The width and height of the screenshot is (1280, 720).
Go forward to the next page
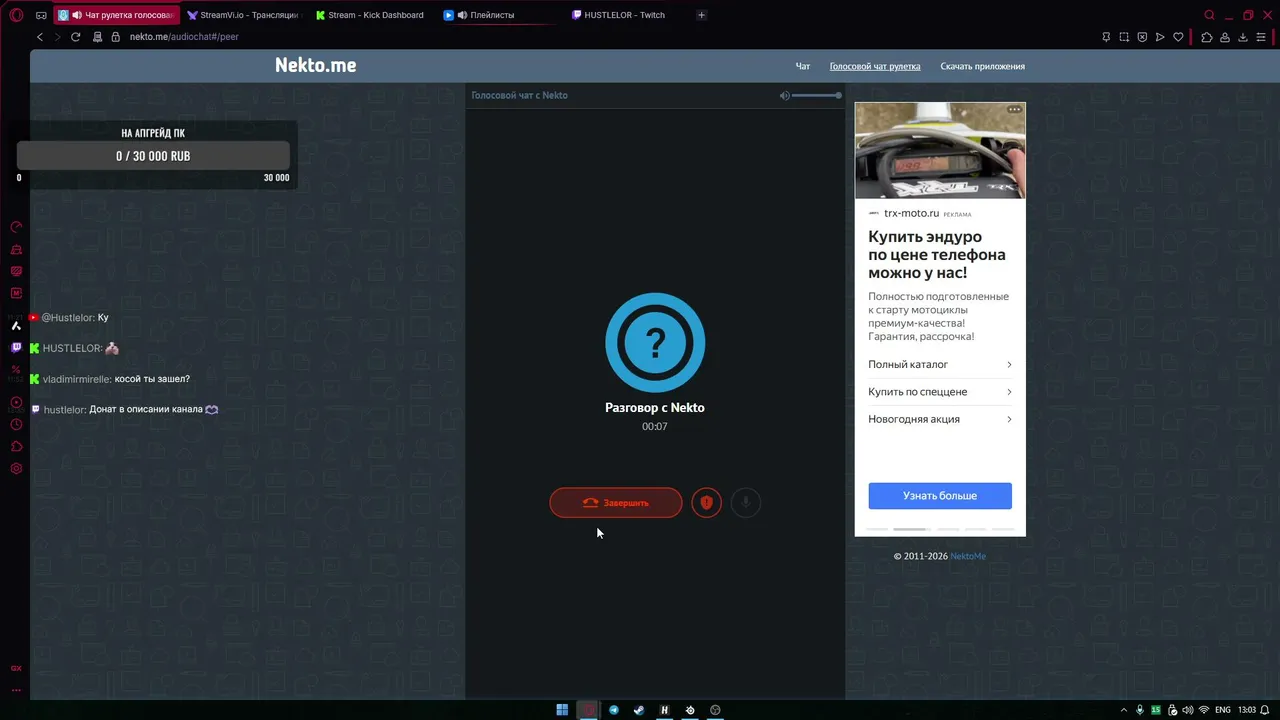coord(57,37)
